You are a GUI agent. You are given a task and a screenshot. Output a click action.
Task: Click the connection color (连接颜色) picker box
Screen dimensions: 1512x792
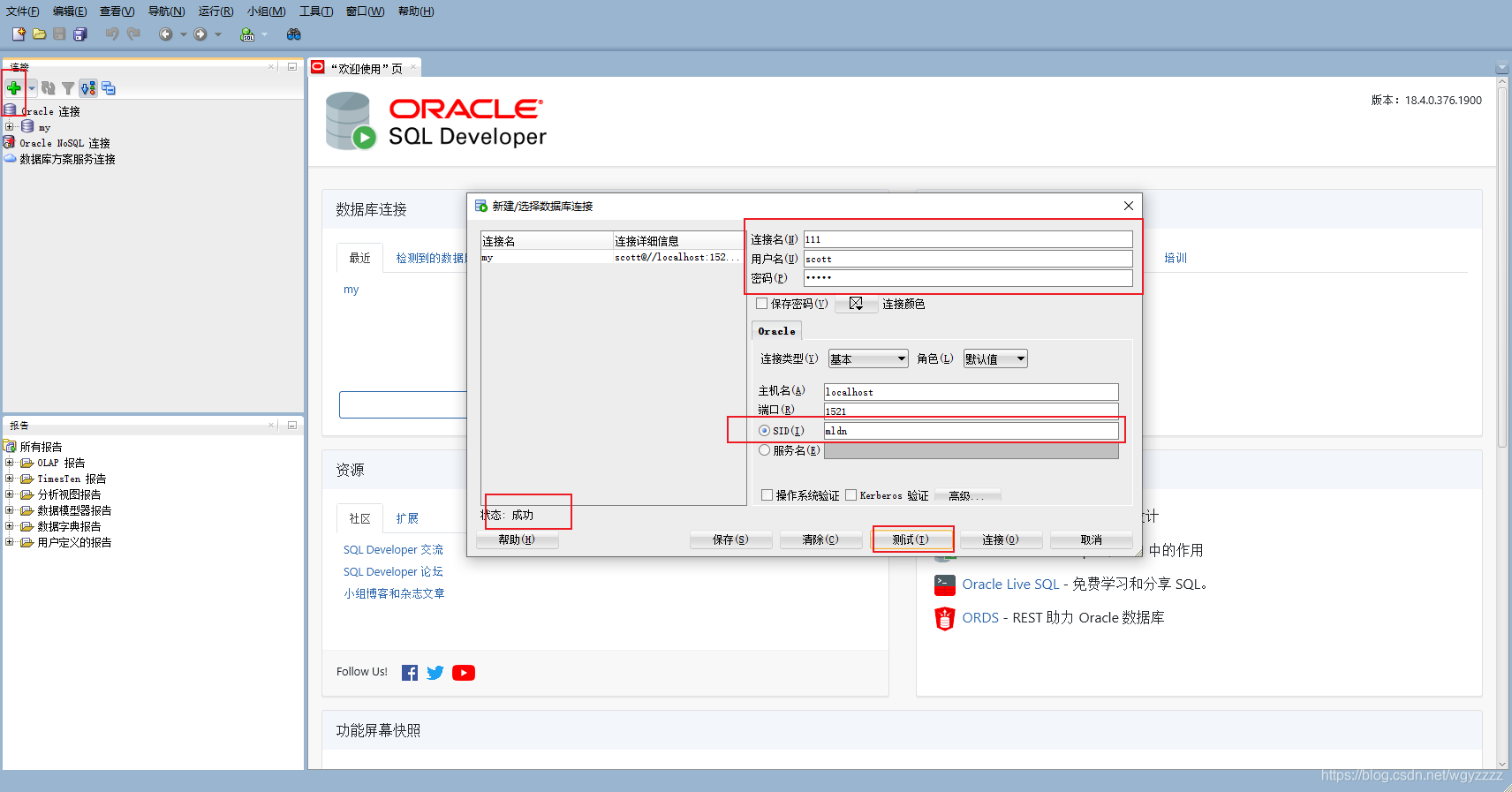click(856, 304)
